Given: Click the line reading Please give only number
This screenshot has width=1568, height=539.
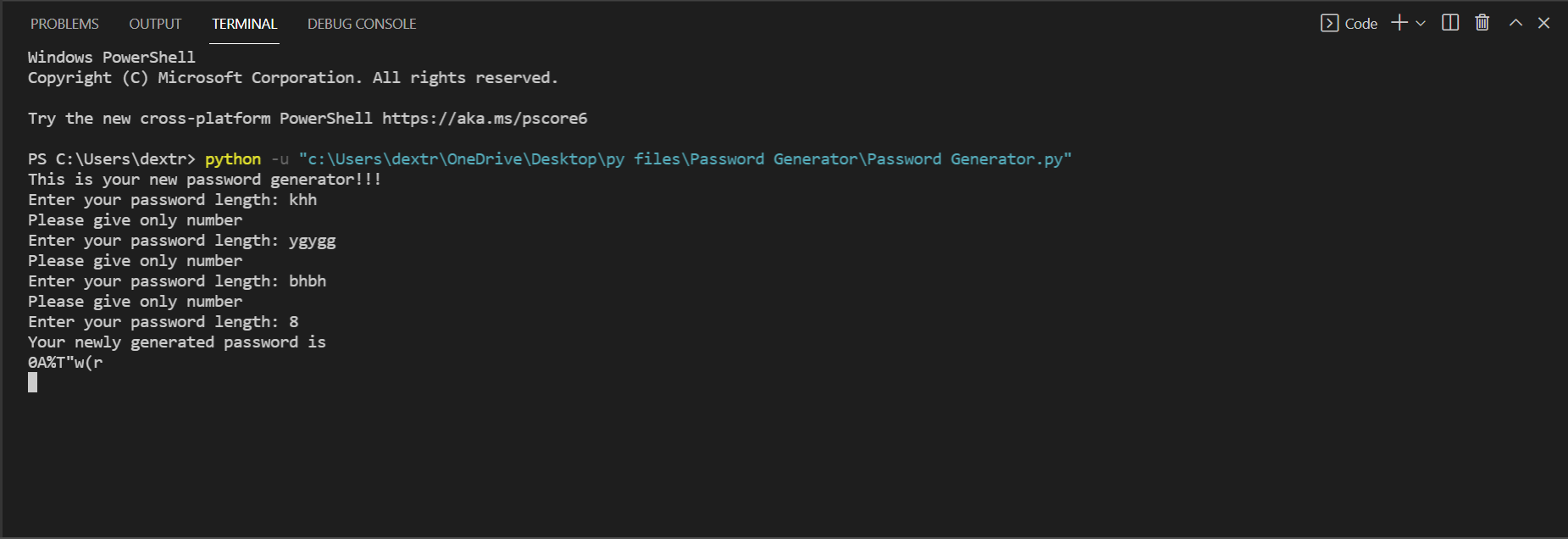Looking at the screenshot, I should pyautogui.click(x=135, y=219).
